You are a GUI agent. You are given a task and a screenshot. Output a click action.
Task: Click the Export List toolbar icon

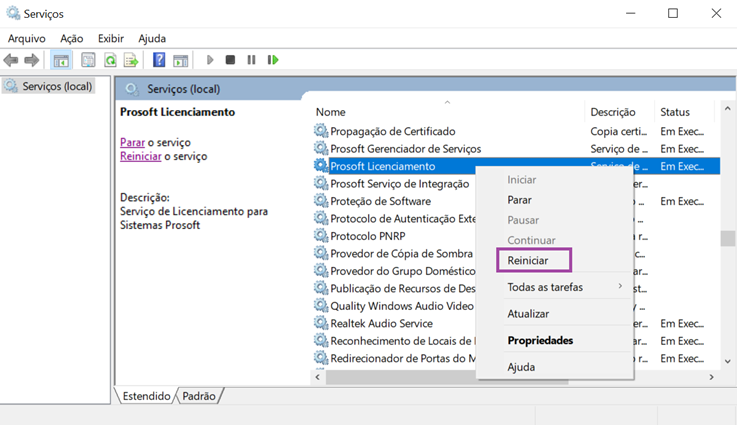tap(131, 60)
